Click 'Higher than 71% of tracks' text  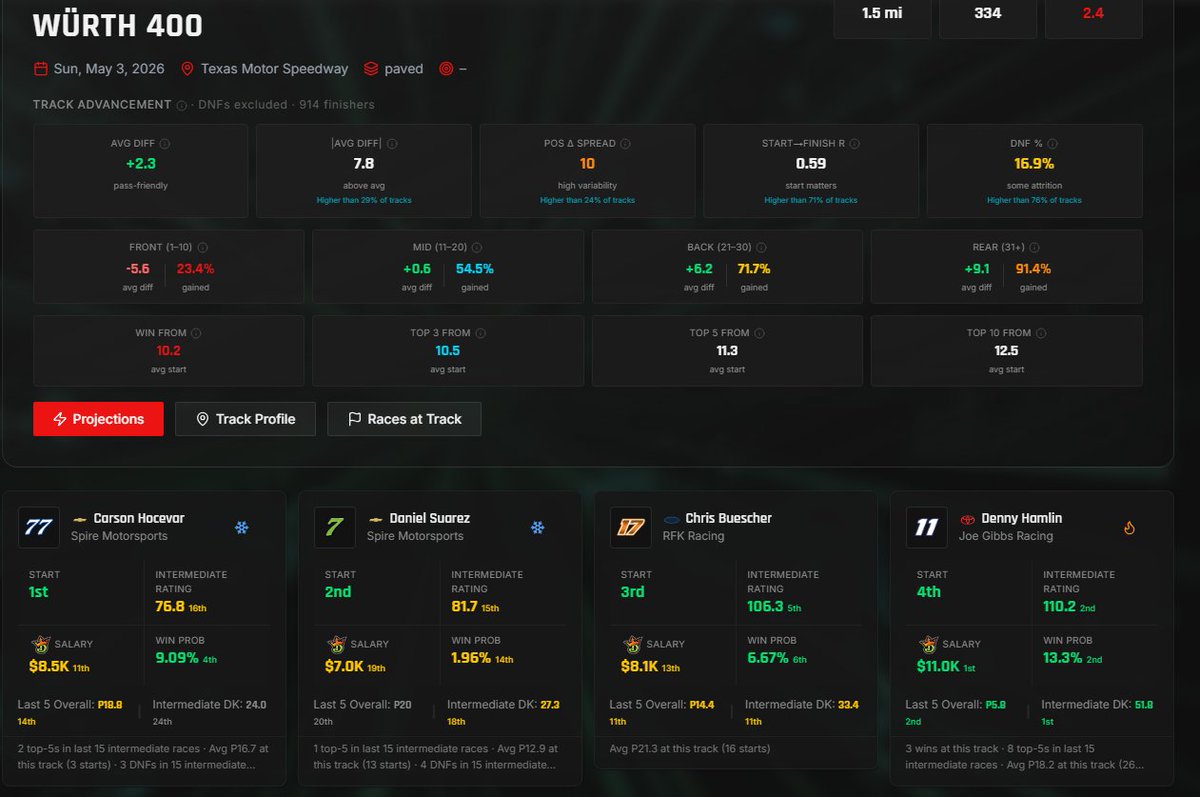[811, 200]
